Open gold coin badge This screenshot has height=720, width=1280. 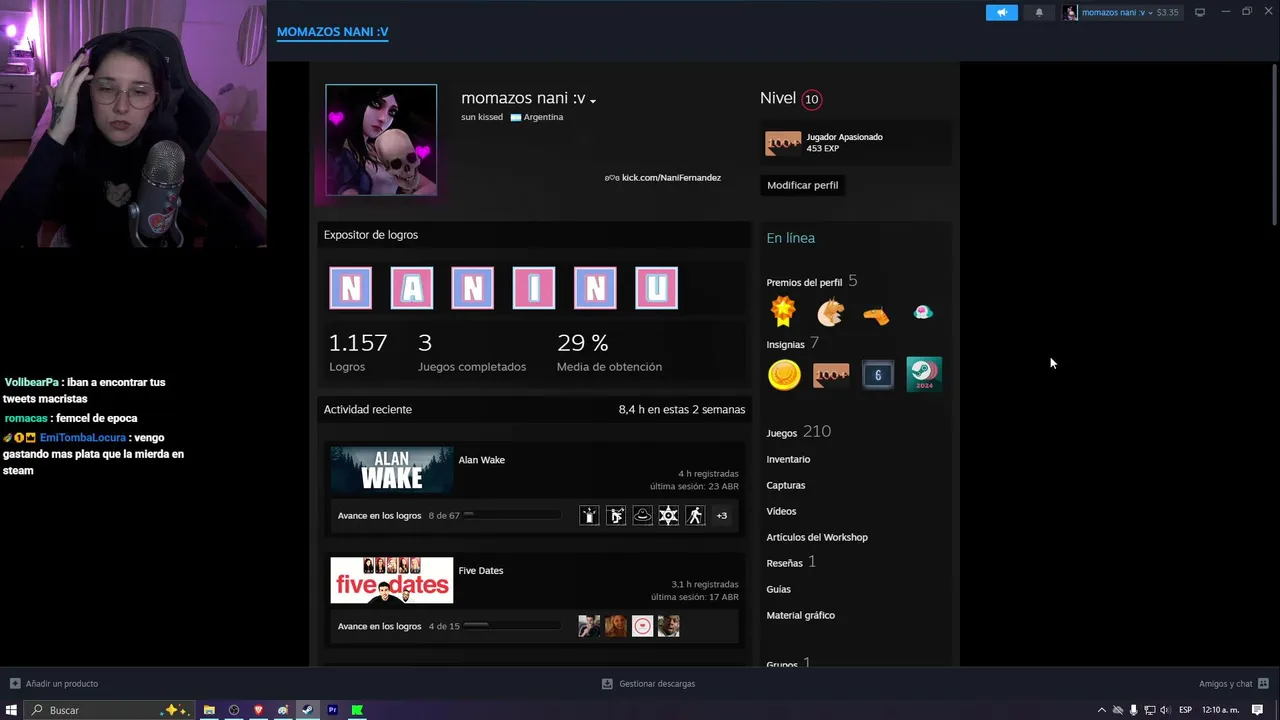click(x=784, y=375)
